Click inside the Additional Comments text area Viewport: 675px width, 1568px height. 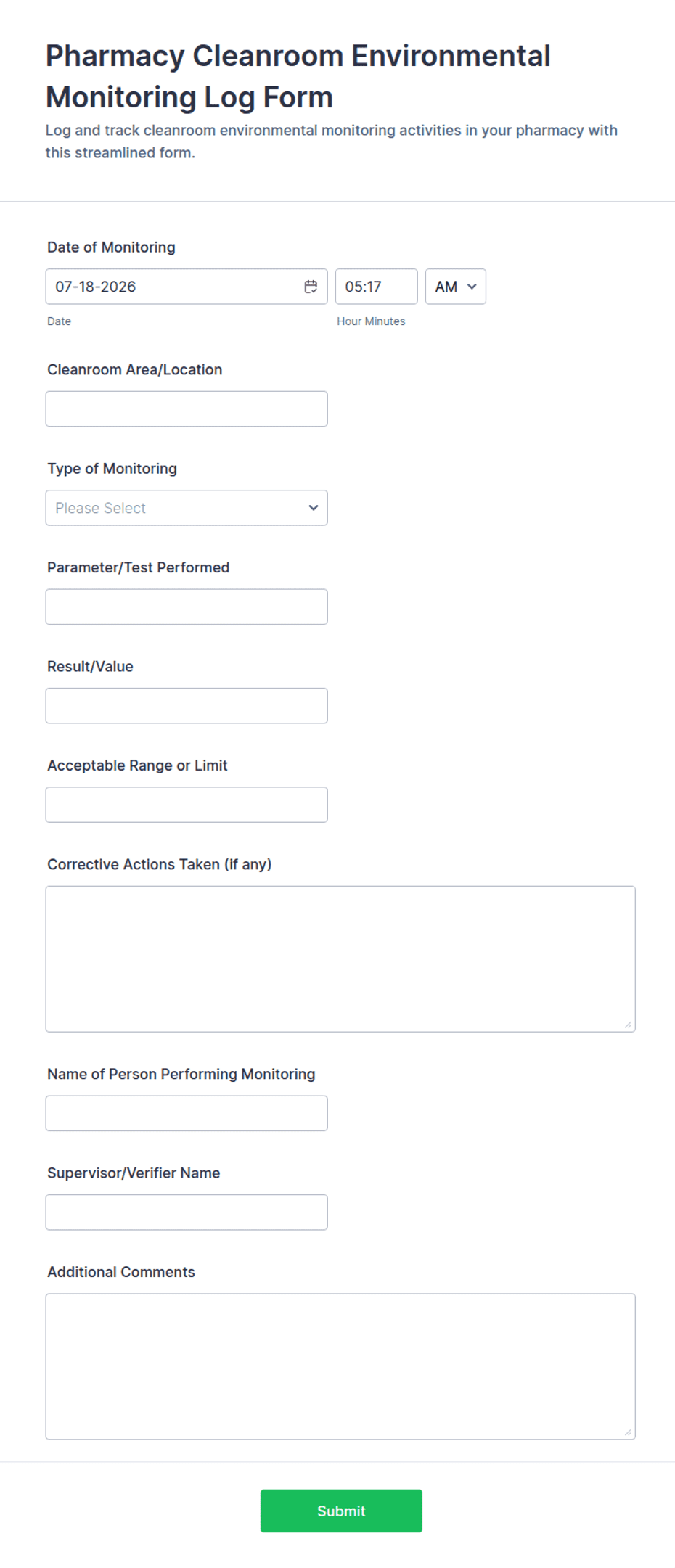tap(340, 1366)
